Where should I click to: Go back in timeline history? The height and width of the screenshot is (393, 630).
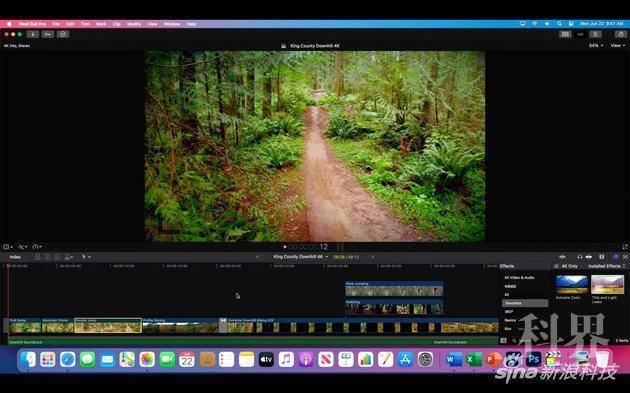(257, 257)
